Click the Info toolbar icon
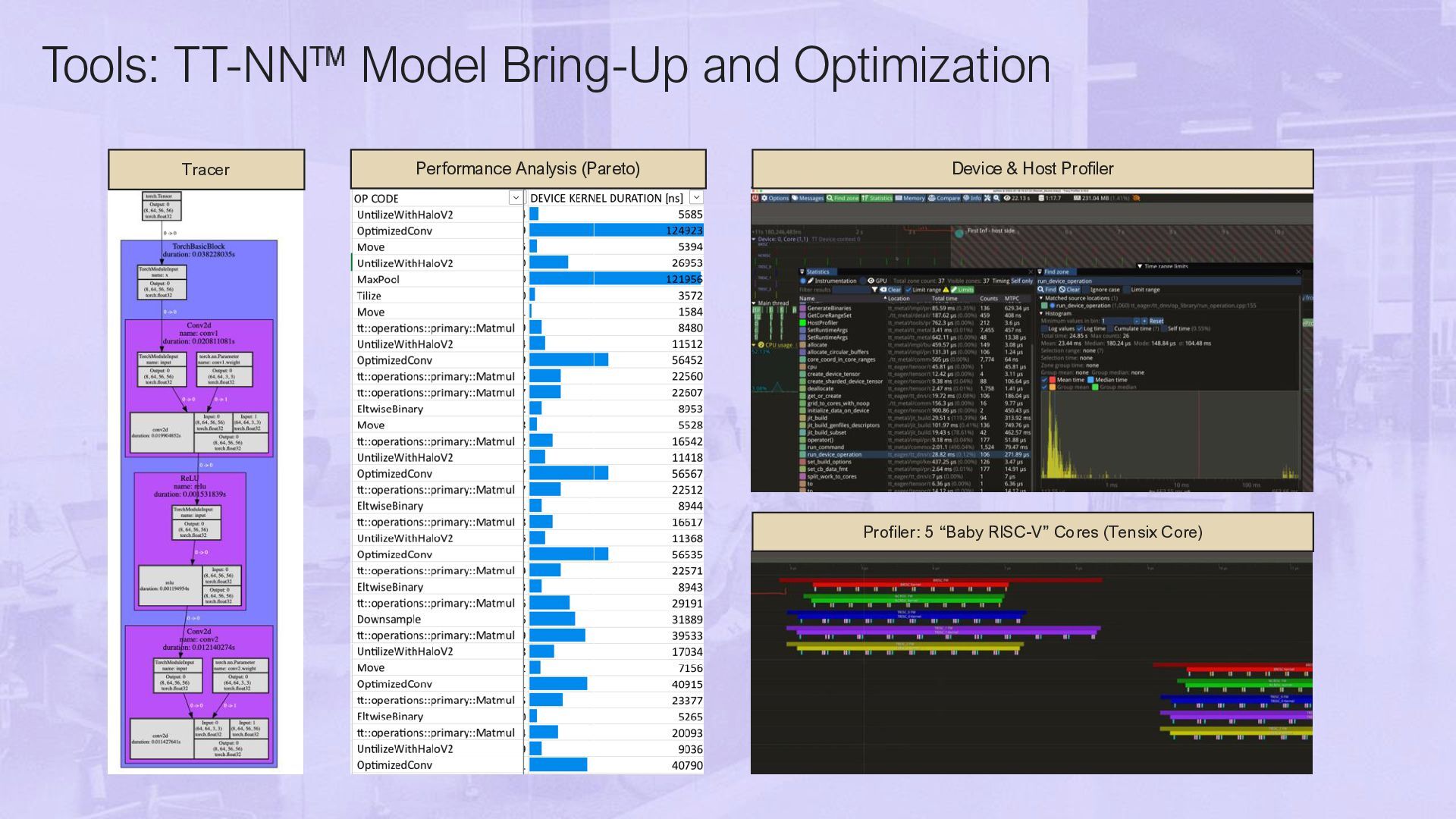 (971, 198)
